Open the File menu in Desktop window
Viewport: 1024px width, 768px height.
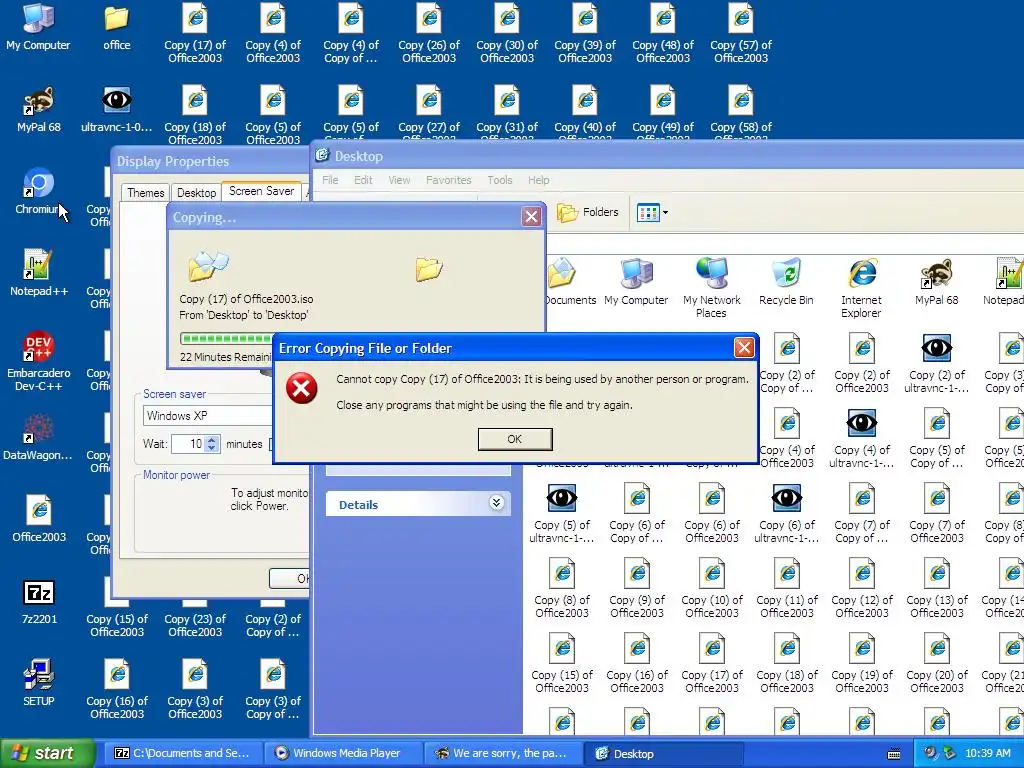(330, 180)
